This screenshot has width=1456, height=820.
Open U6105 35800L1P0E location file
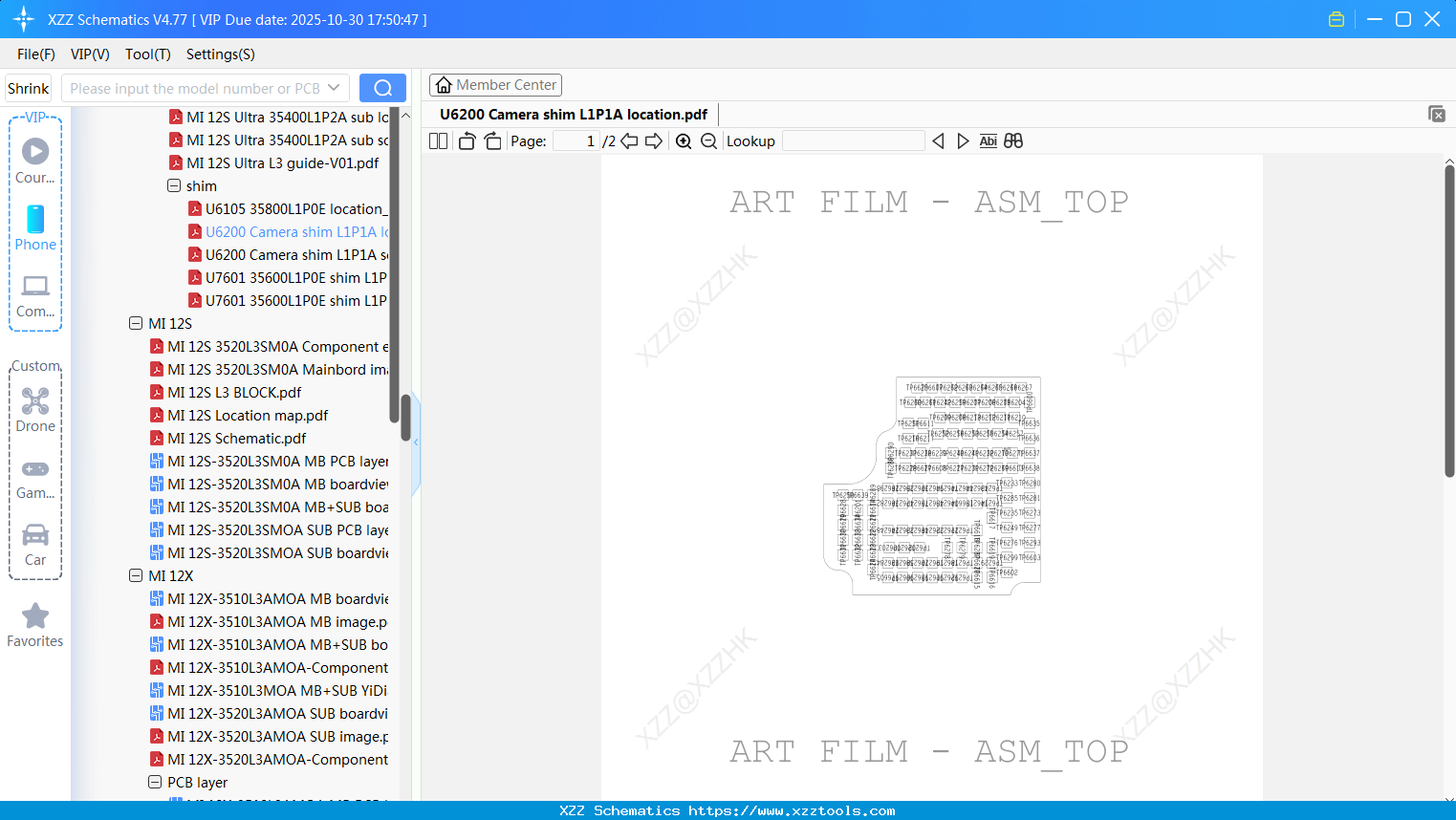click(288, 208)
